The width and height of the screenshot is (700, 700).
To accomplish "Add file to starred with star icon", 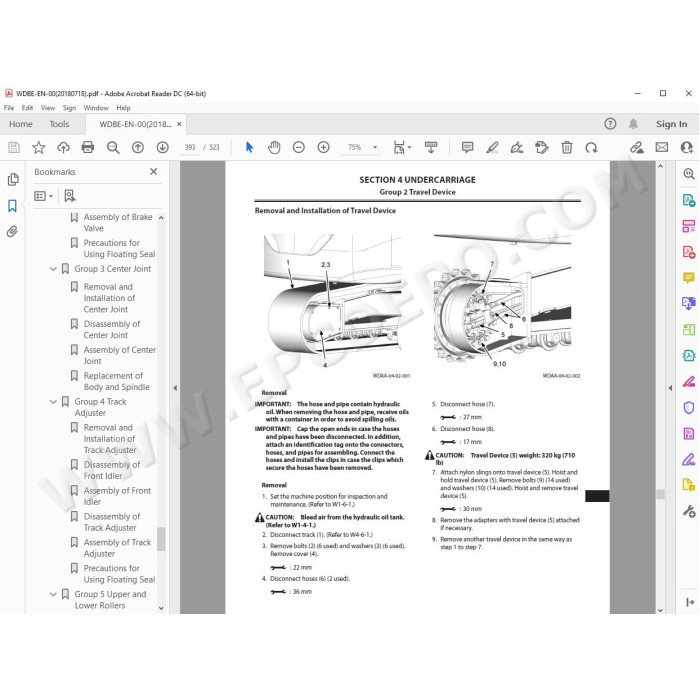I will (39, 147).
